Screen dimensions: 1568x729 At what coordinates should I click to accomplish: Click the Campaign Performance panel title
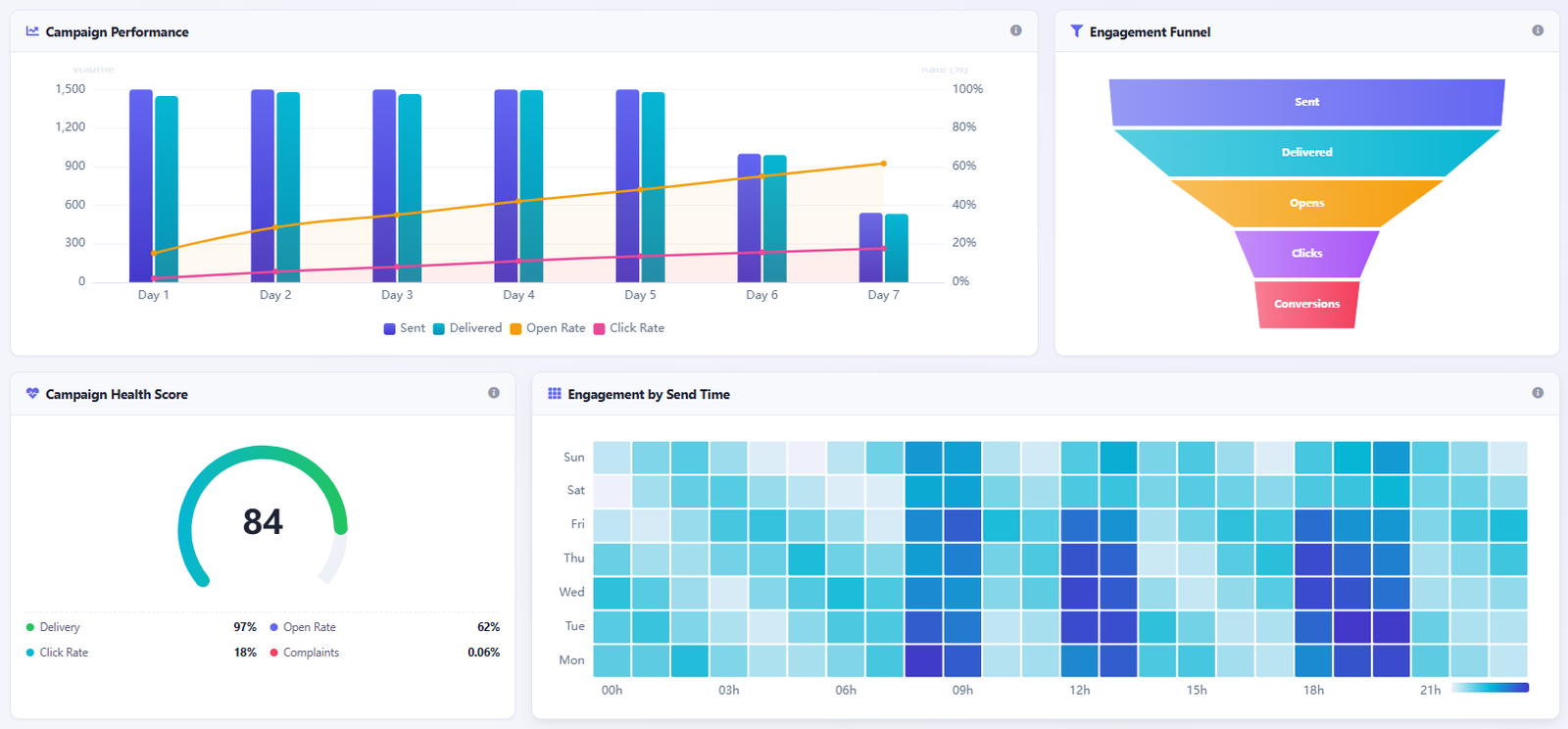click(x=117, y=31)
